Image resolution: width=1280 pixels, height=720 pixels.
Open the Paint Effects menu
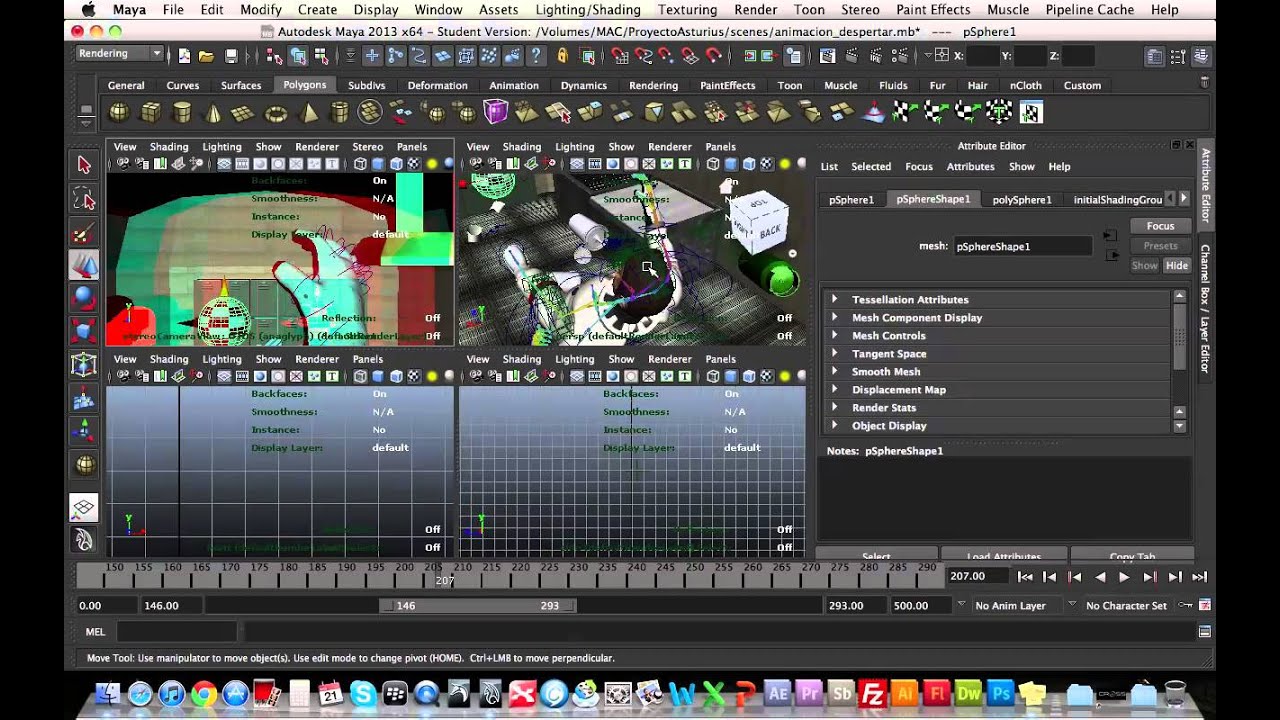click(x=933, y=10)
